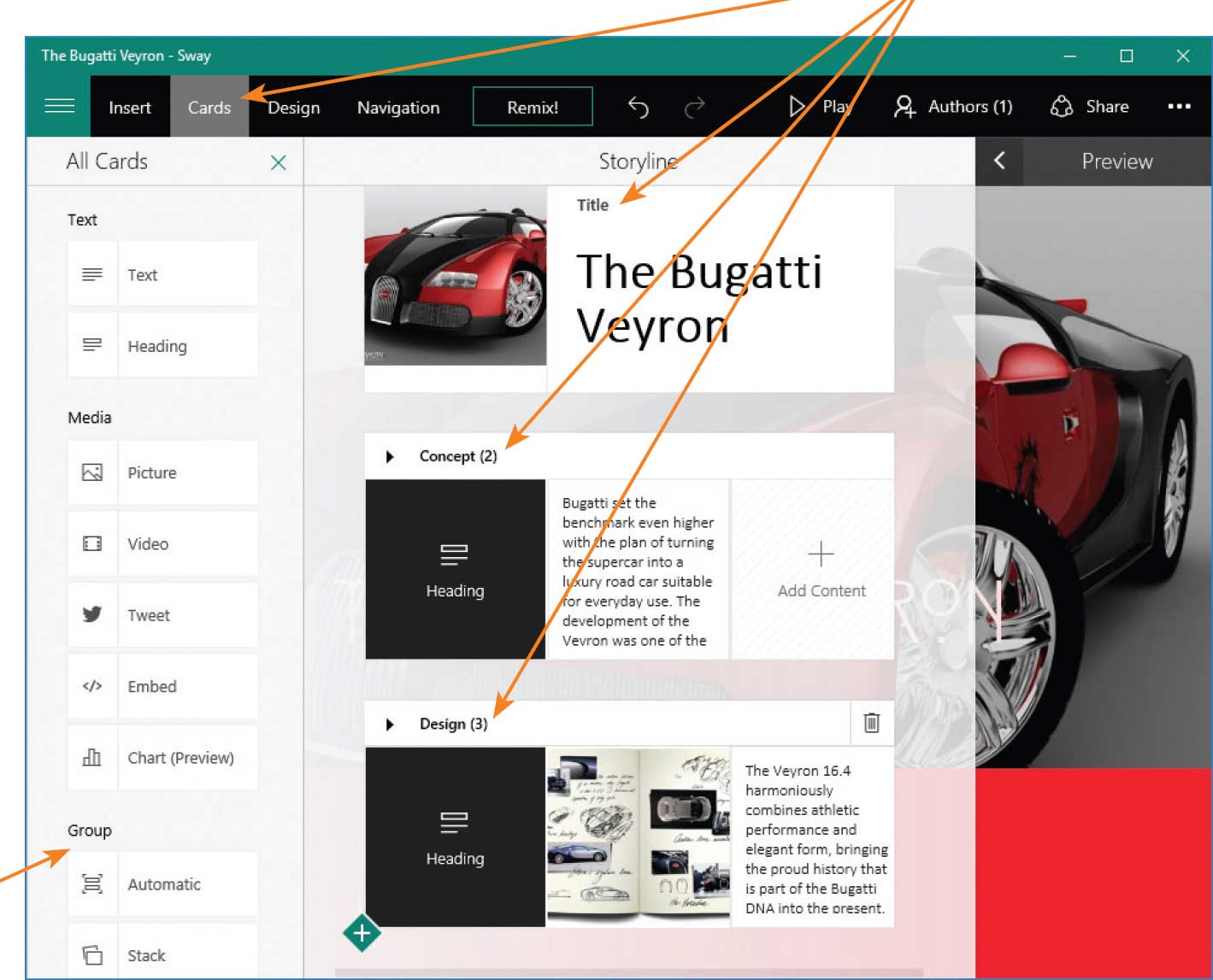Viewport: 1213px width, 980px height.
Task: Click the Preview pane header
Action: coord(1116,161)
